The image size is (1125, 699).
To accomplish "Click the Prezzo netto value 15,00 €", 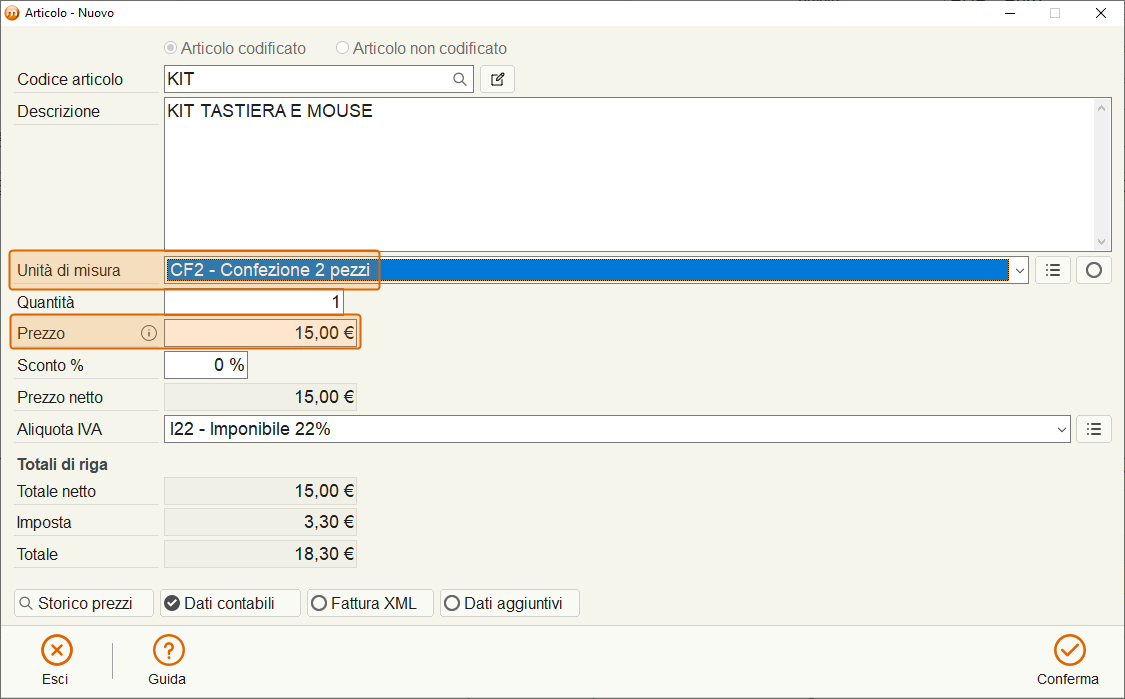I will [x=260, y=397].
